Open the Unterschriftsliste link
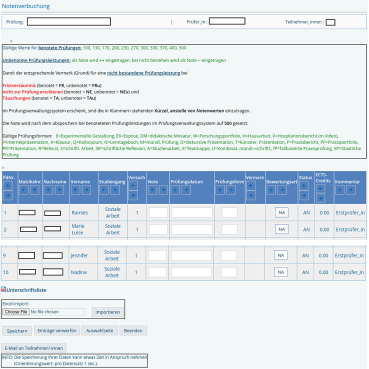Viewport: 369px width, 369px height. [x=26, y=290]
